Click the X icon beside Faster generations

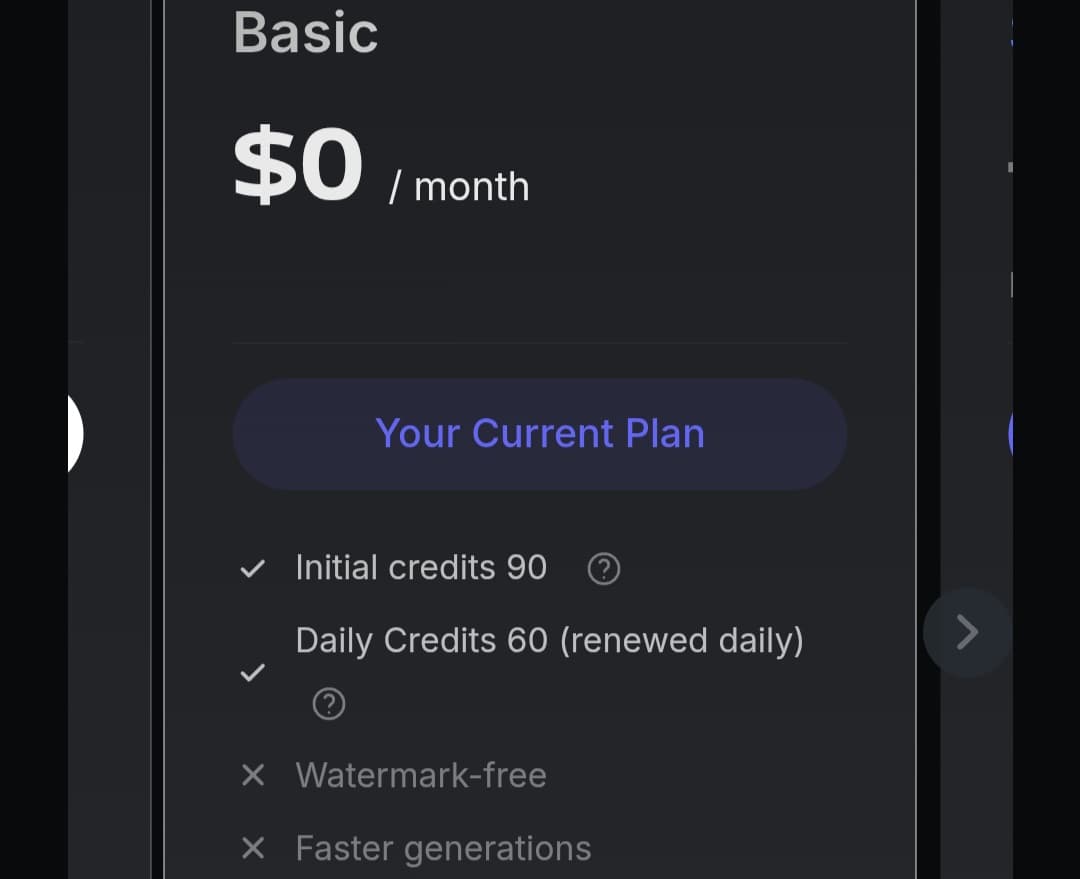tap(253, 848)
